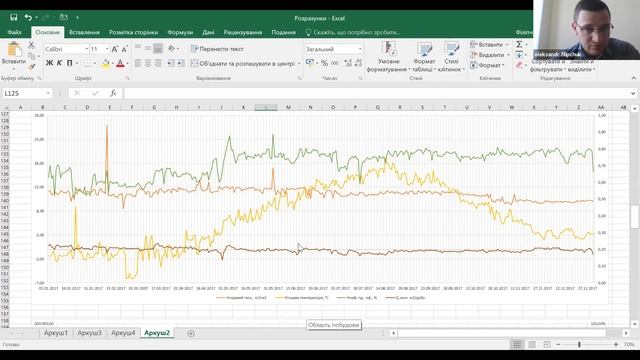Click the Page Layout view button in status bar
The height and width of the screenshot is (360, 640).
coord(532,344)
